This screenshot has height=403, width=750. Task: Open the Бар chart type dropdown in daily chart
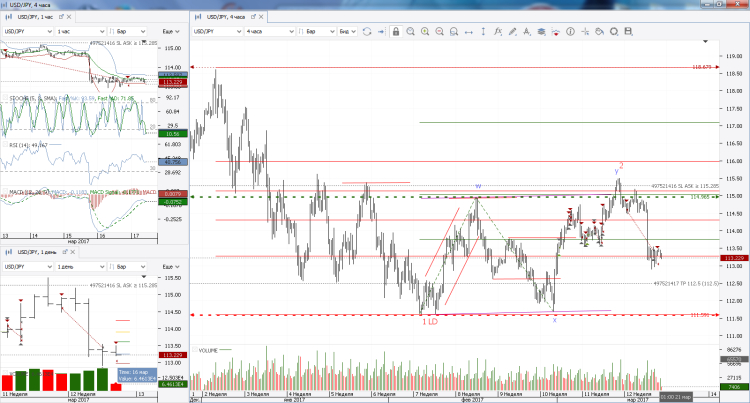(x=127, y=267)
